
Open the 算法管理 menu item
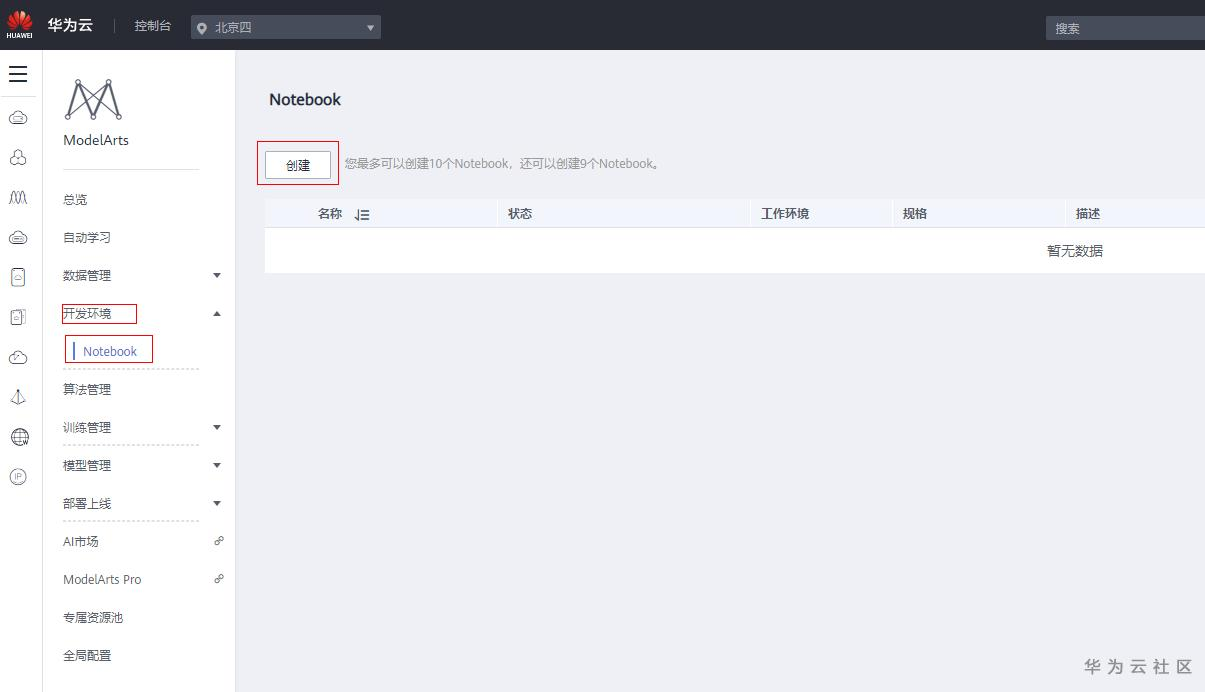[x=87, y=389]
